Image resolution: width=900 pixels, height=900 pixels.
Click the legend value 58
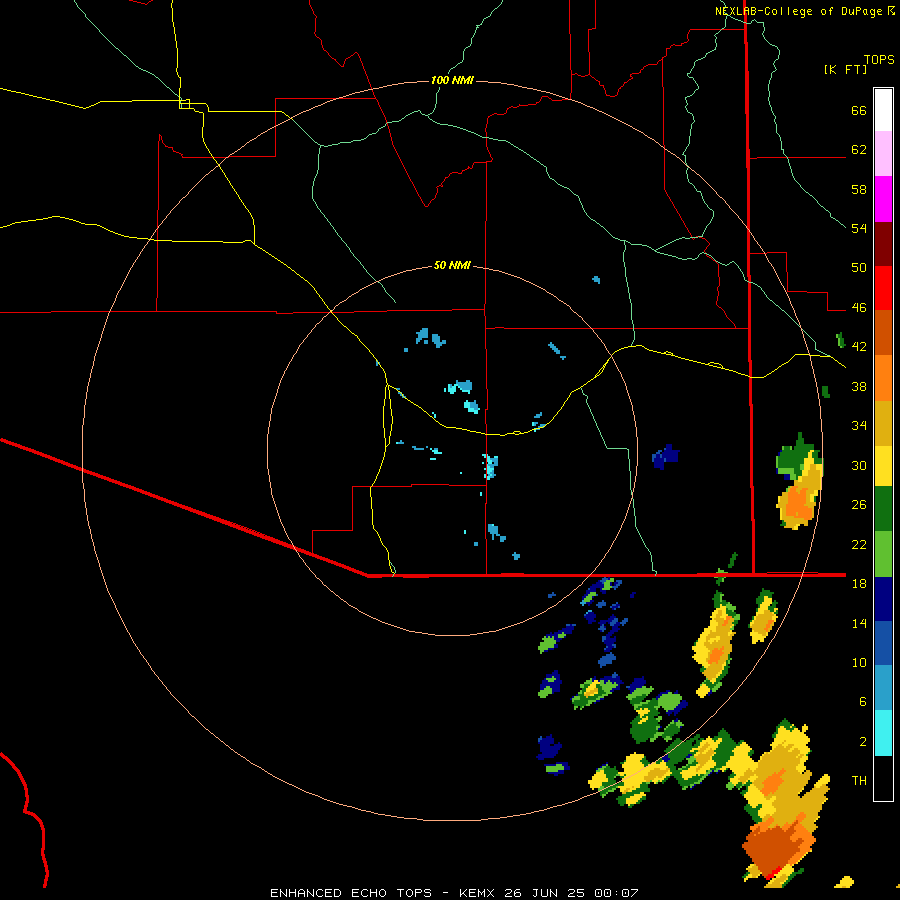(859, 189)
